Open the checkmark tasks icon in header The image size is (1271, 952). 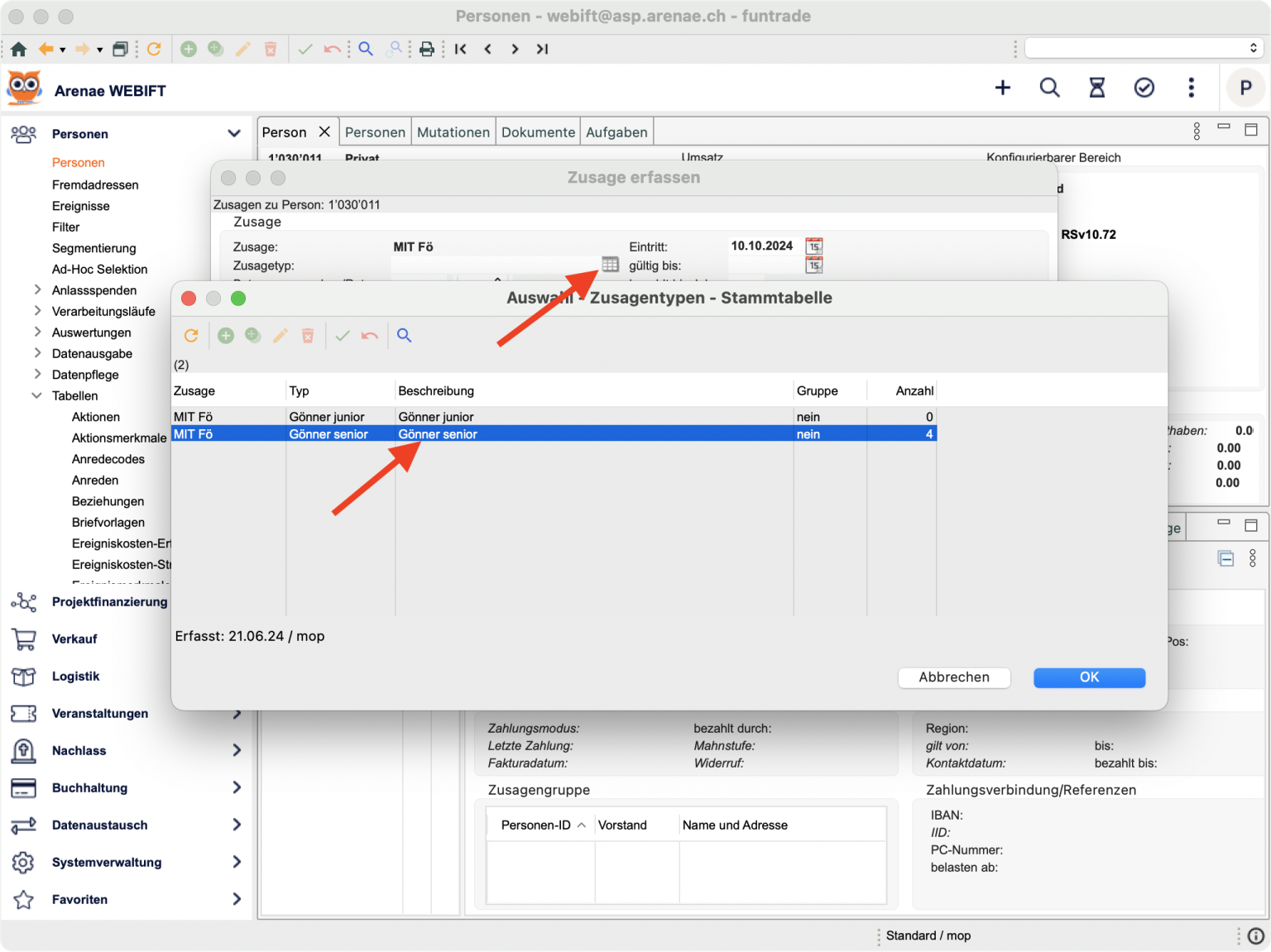click(x=1144, y=88)
